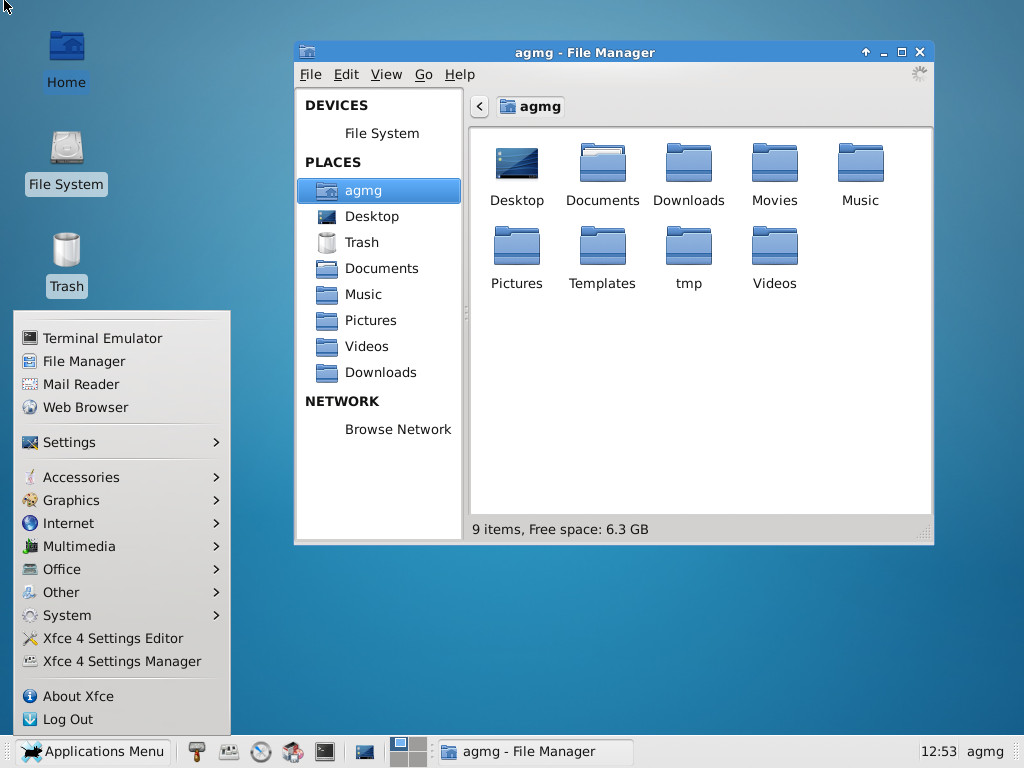The height and width of the screenshot is (768, 1024).
Task: Open the Downloads folder in main pane
Action: pyautogui.click(x=688, y=176)
